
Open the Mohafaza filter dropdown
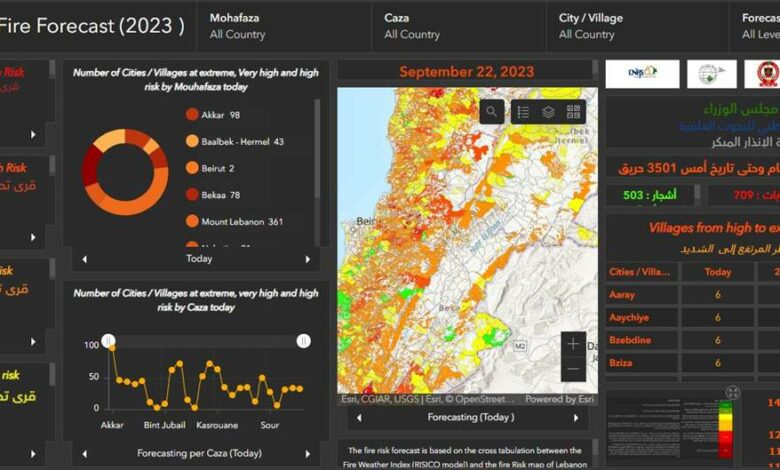(284, 26)
